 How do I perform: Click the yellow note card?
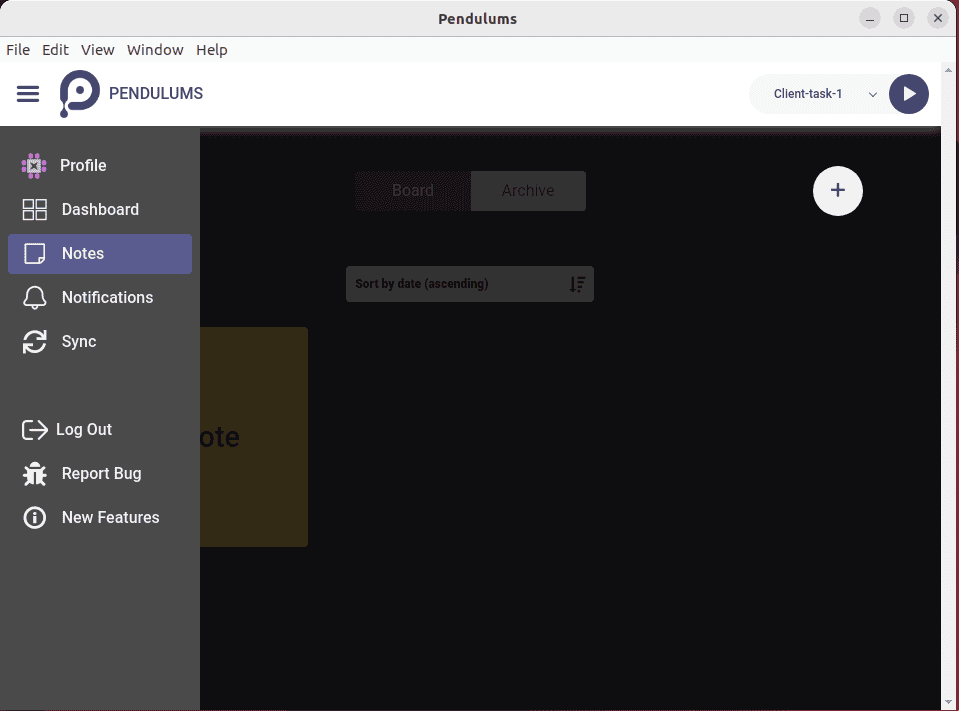click(254, 437)
